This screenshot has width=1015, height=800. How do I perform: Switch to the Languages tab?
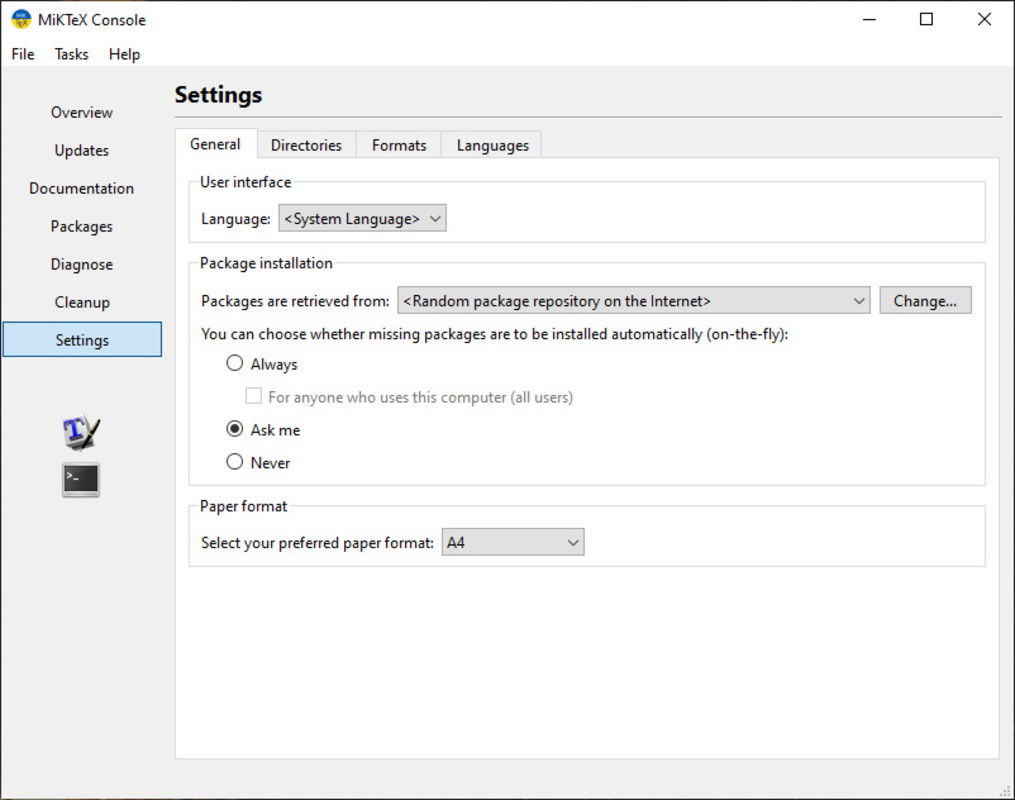(x=492, y=146)
